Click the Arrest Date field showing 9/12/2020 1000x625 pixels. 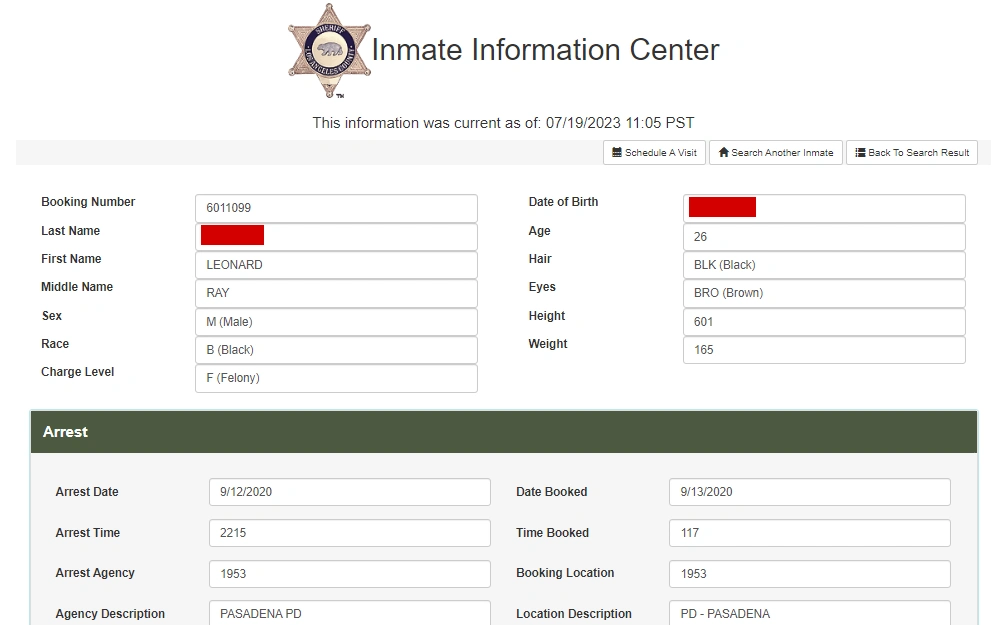tap(349, 492)
